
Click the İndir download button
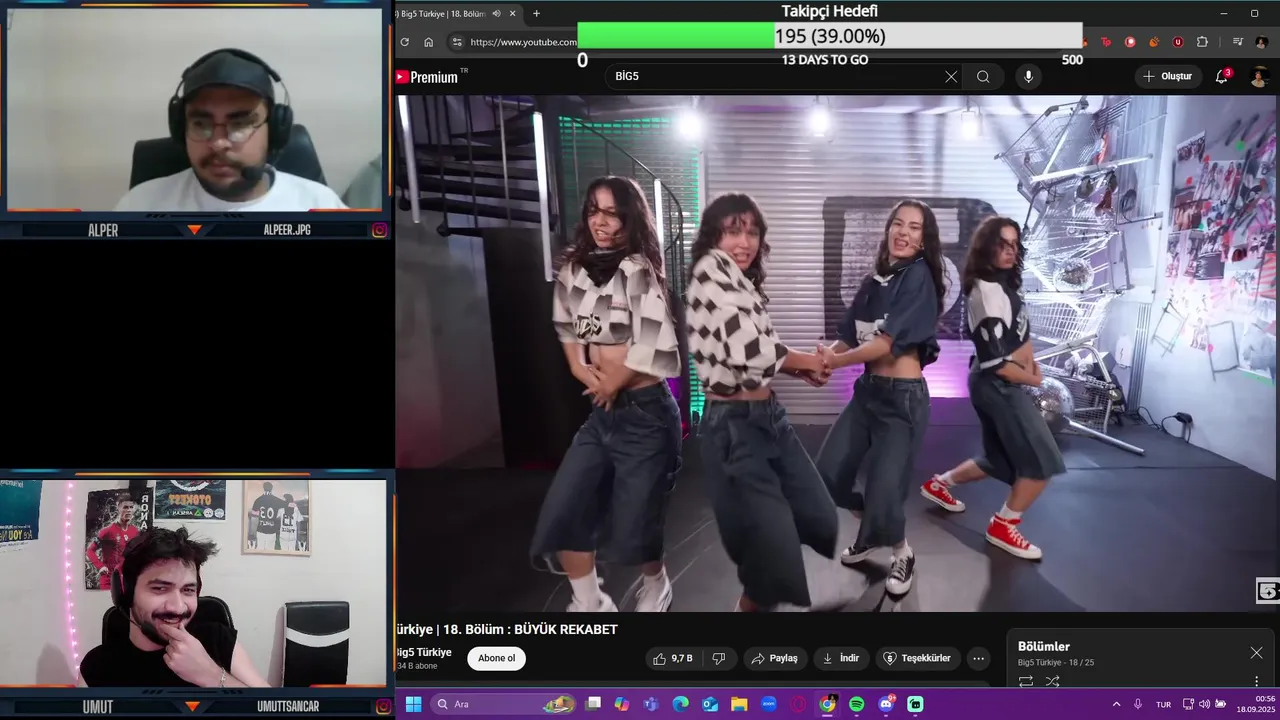841,658
